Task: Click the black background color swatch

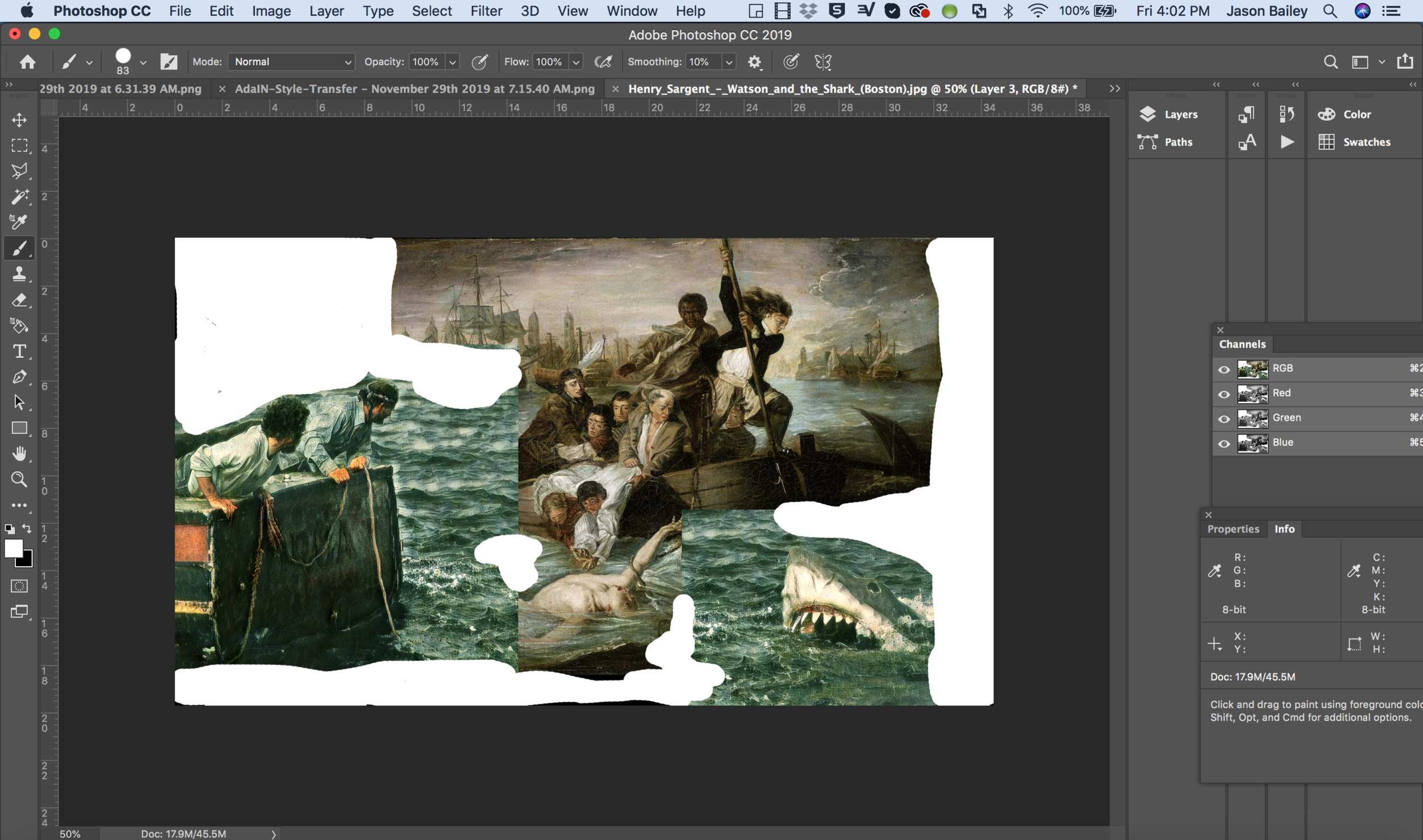Action: coord(26,562)
